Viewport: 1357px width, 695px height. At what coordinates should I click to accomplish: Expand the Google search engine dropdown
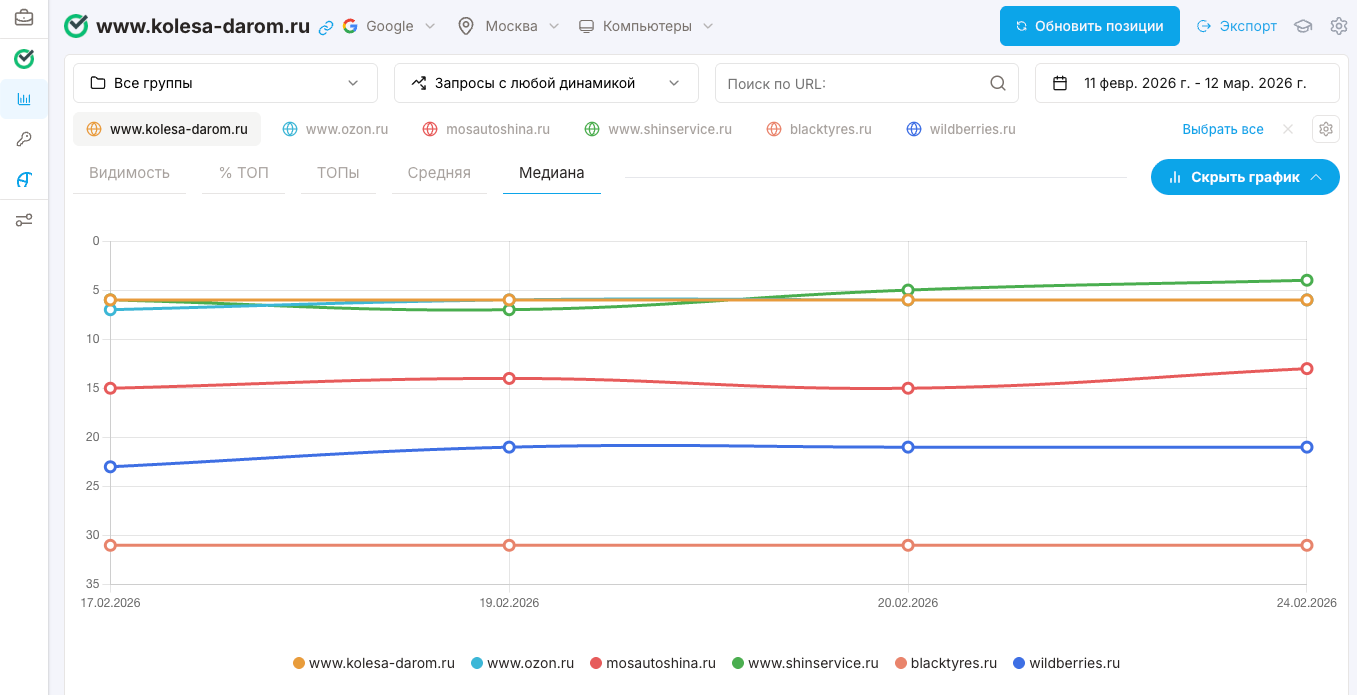(x=390, y=26)
